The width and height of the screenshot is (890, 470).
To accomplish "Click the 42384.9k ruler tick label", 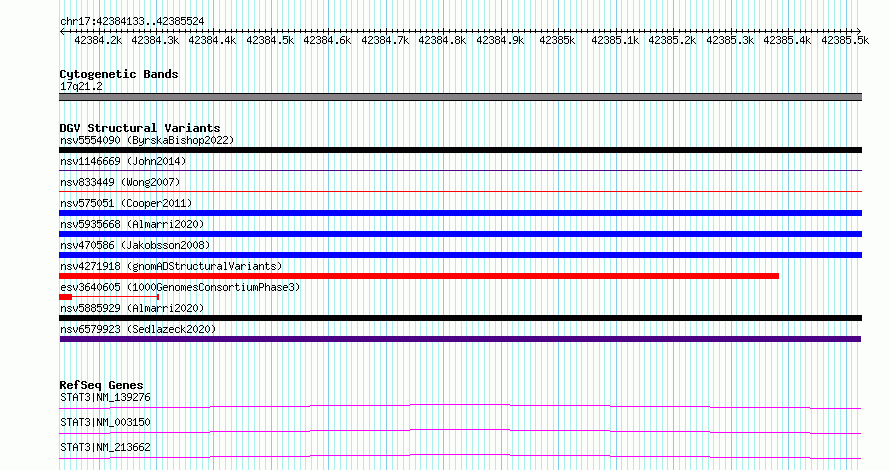I will (x=500, y=41).
